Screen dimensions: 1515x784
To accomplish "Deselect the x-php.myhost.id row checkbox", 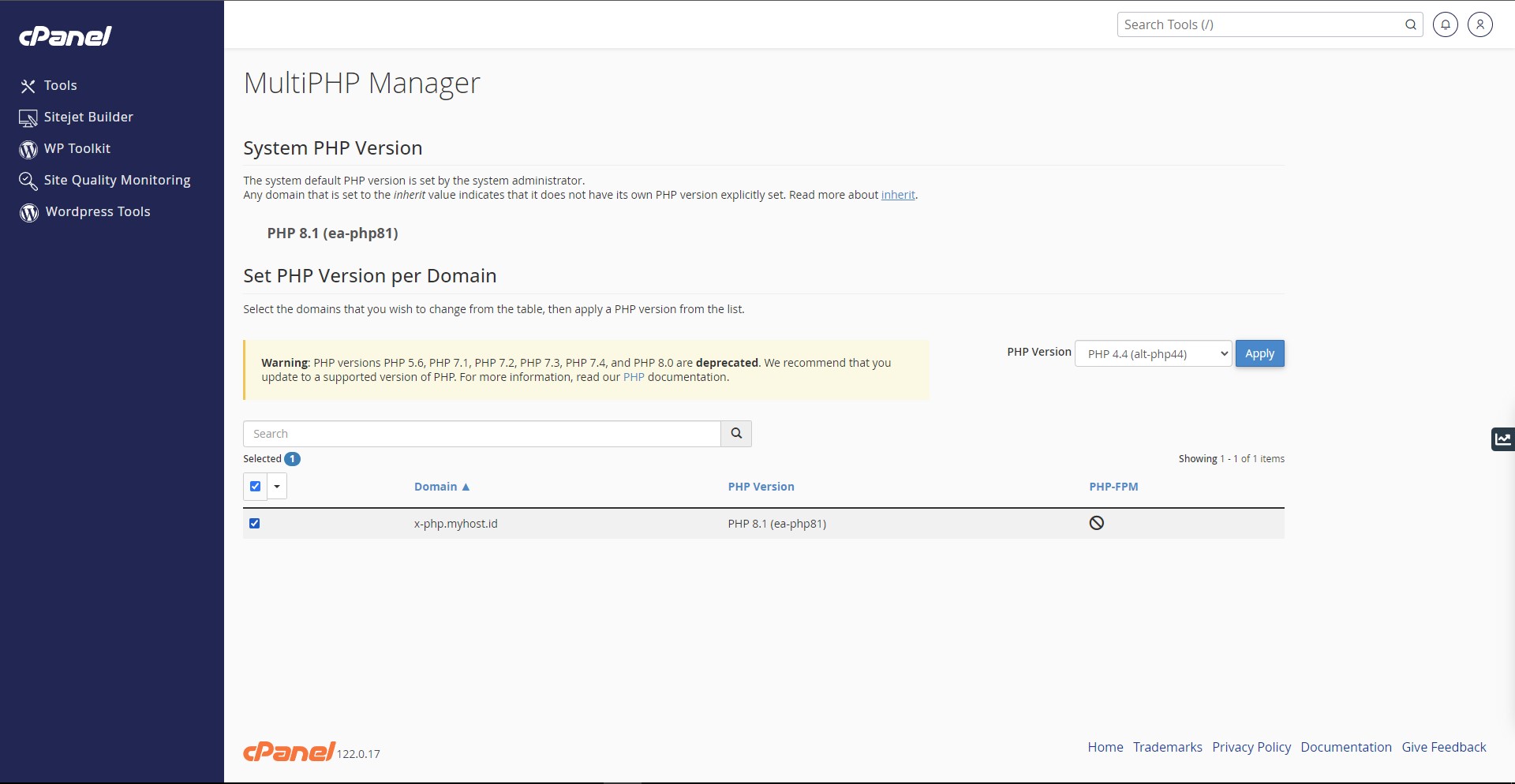I will [x=254, y=523].
